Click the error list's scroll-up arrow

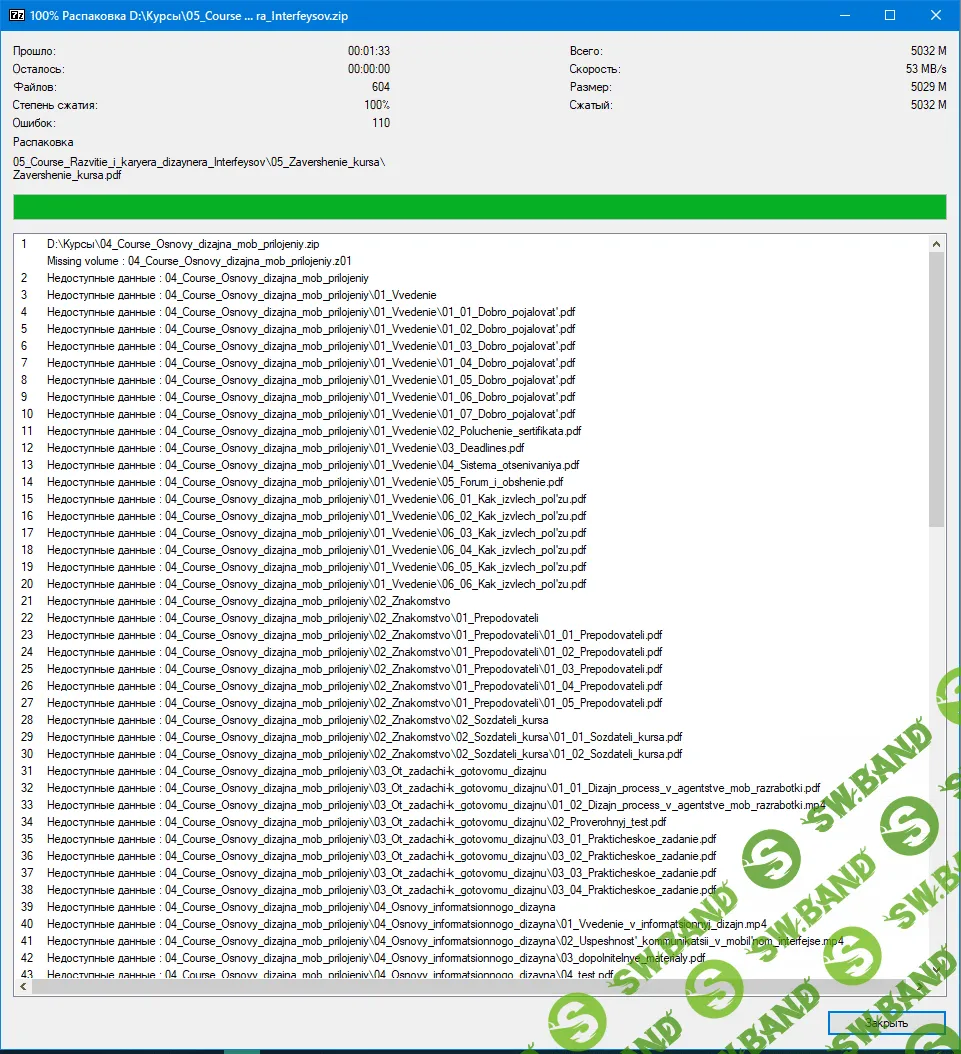(937, 243)
